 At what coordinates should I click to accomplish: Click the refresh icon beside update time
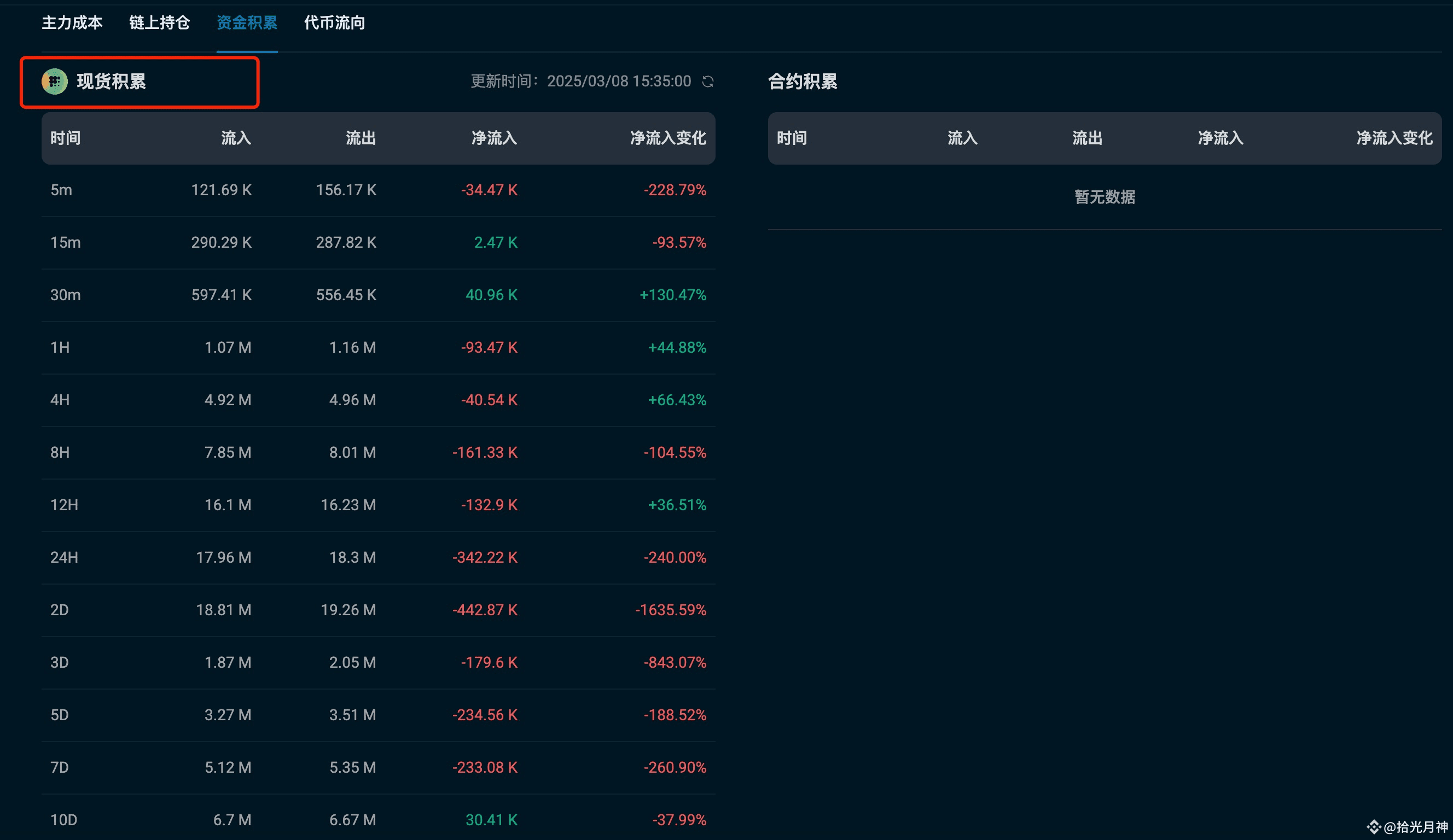click(707, 81)
